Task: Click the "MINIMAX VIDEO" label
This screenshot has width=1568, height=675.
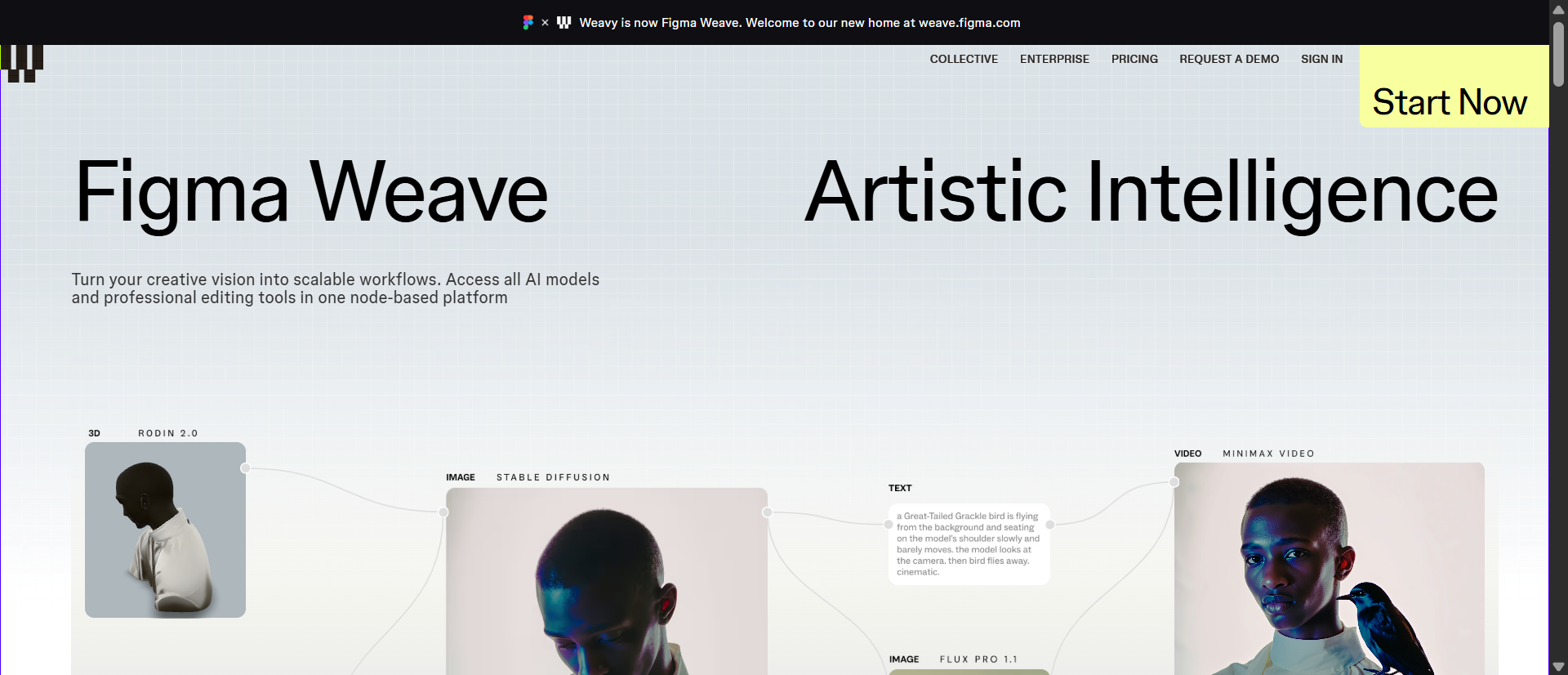Action: (1268, 454)
